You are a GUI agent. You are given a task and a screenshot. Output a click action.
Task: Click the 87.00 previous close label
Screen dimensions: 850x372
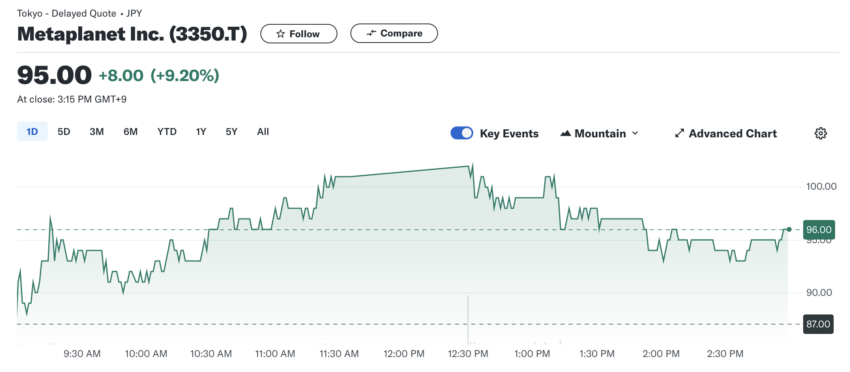click(819, 324)
